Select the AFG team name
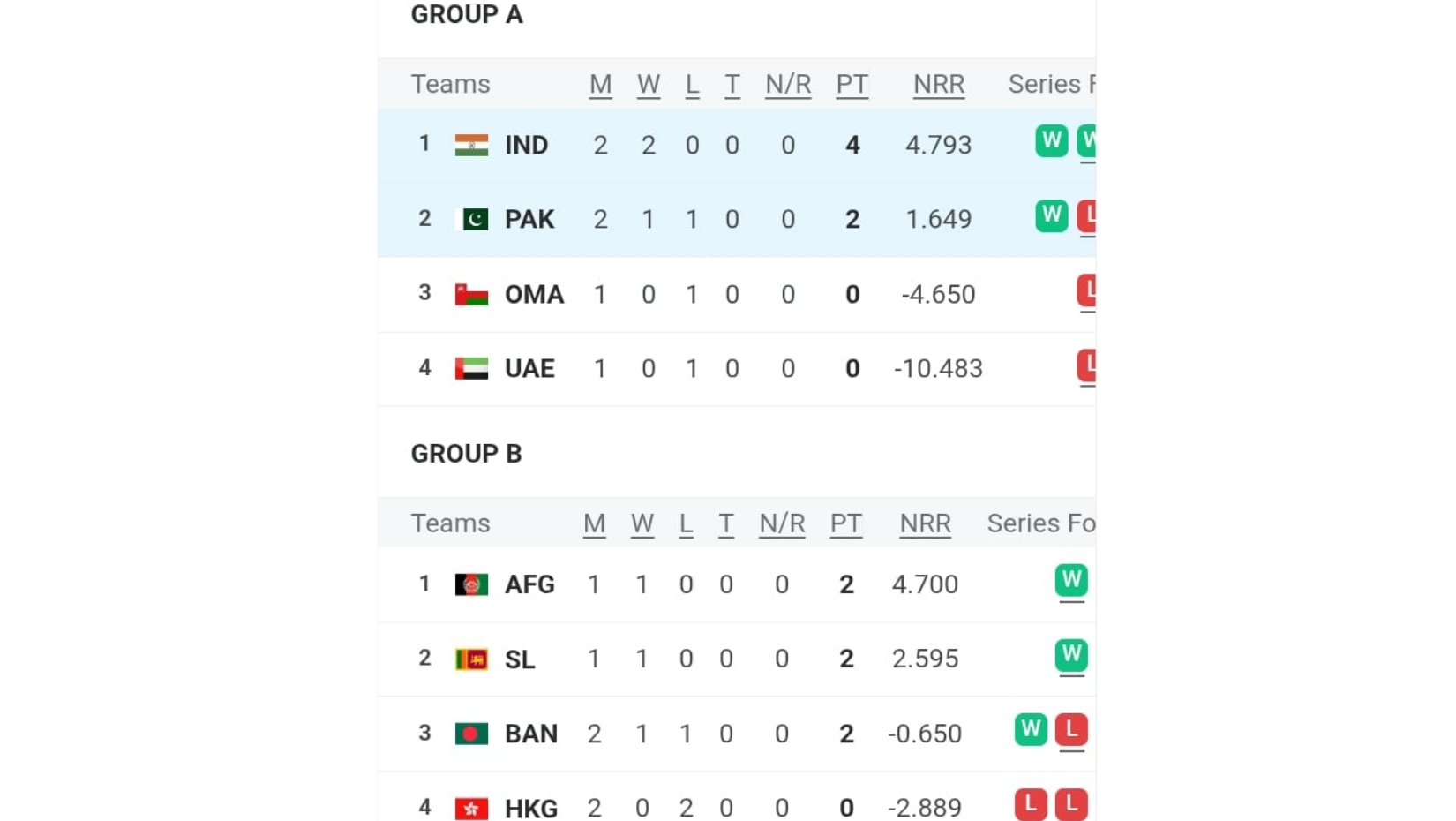1456x821 pixels. coord(529,584)
